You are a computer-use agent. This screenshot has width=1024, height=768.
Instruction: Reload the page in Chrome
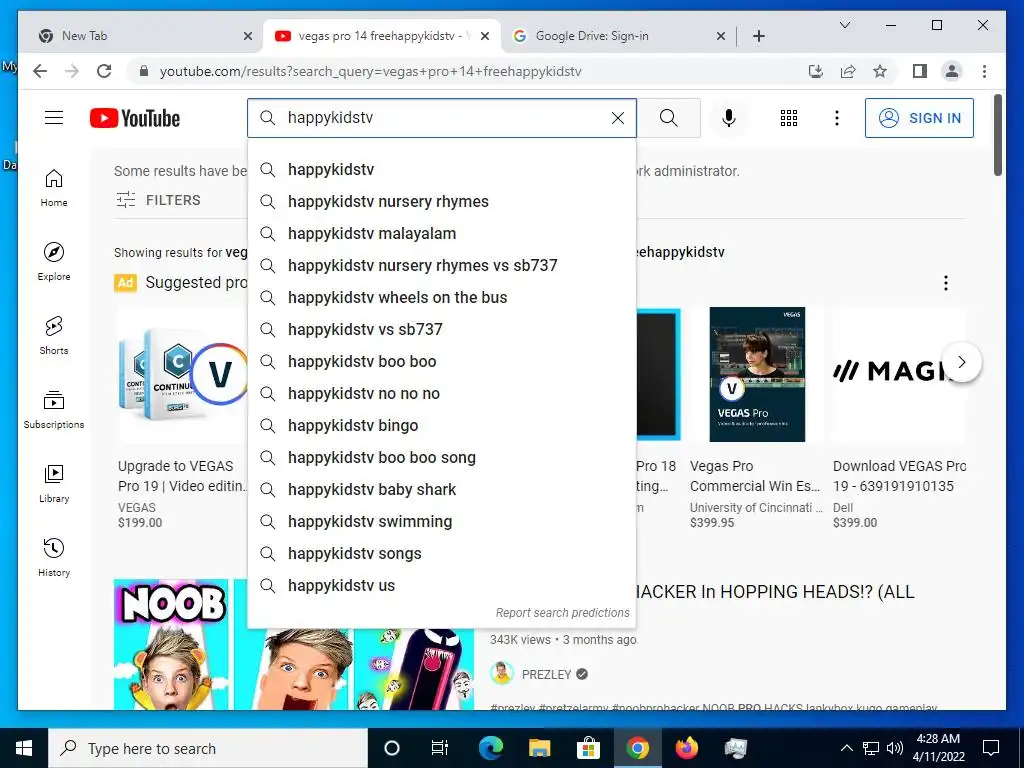coord(104,71)
